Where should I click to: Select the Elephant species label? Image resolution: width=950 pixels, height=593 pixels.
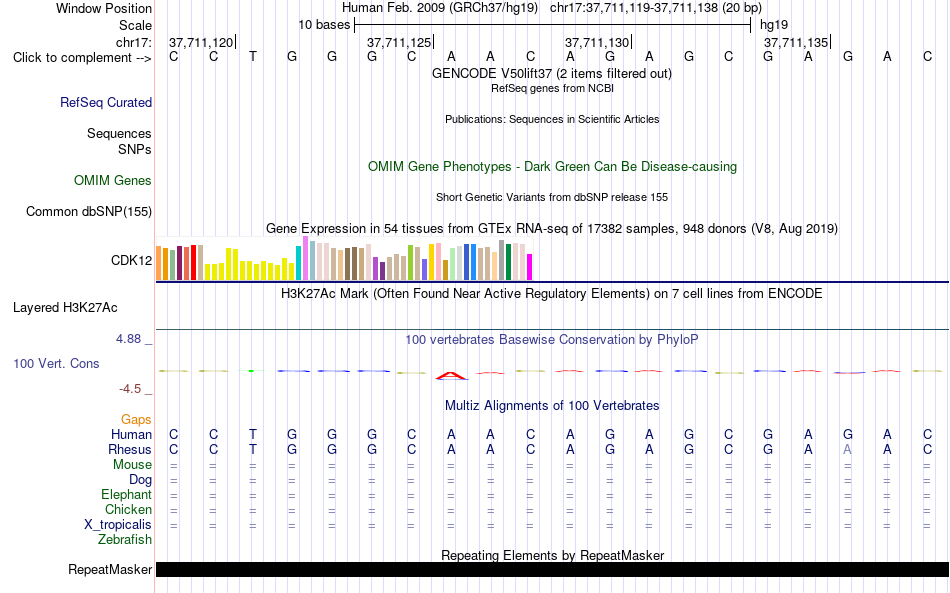point(127,494)
